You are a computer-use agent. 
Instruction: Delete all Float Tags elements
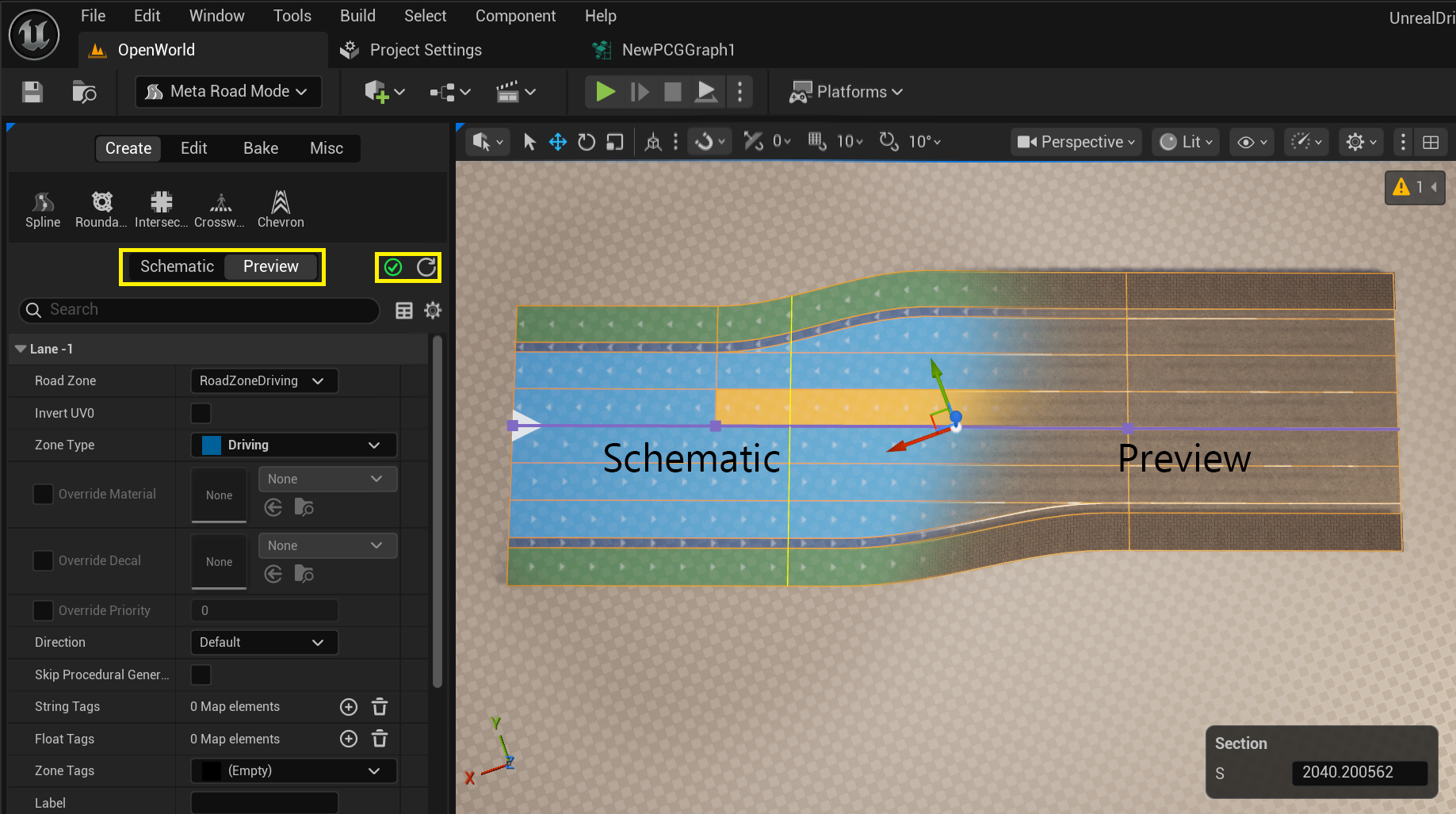380,739
